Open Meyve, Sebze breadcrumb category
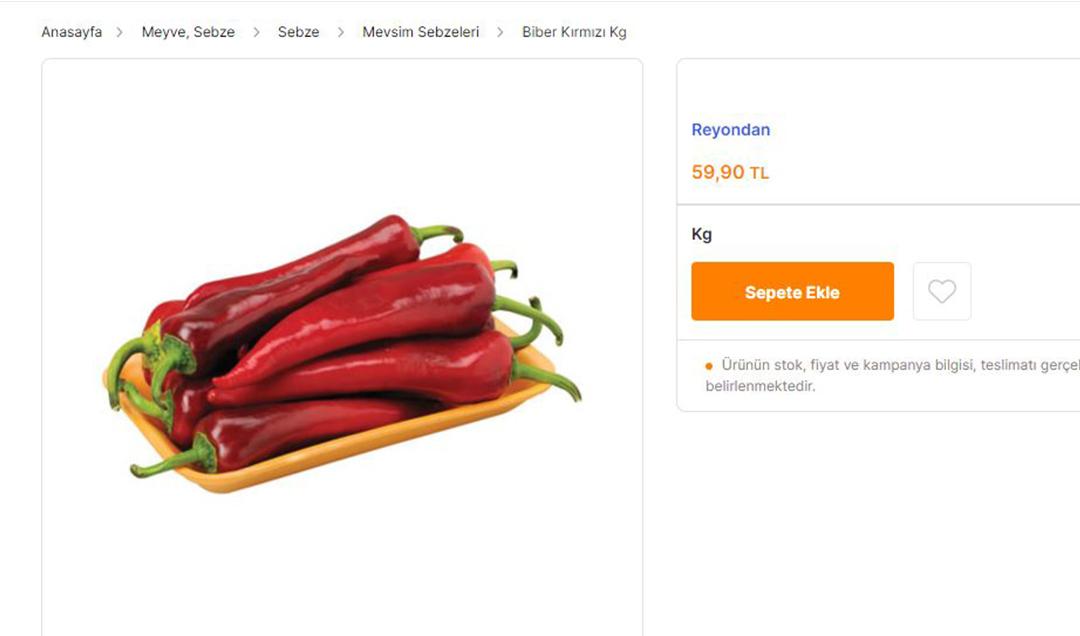1080x636 pixels. (x=188, y=32)
